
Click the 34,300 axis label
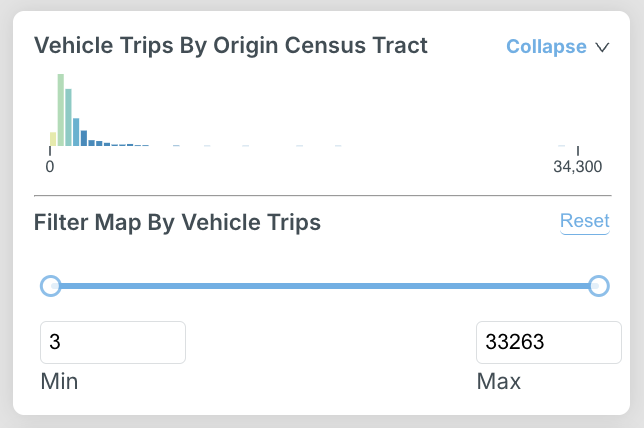(577, 167)
